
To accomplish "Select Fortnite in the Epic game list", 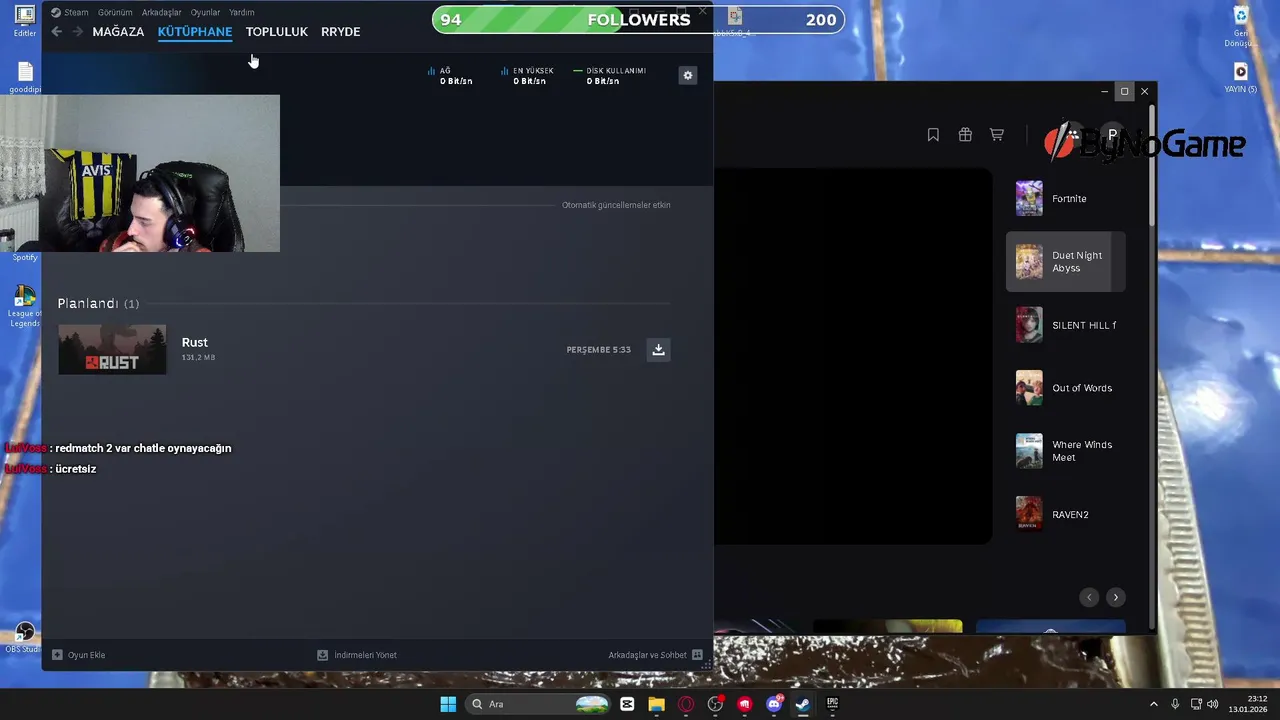I will tap(1066, 198).
